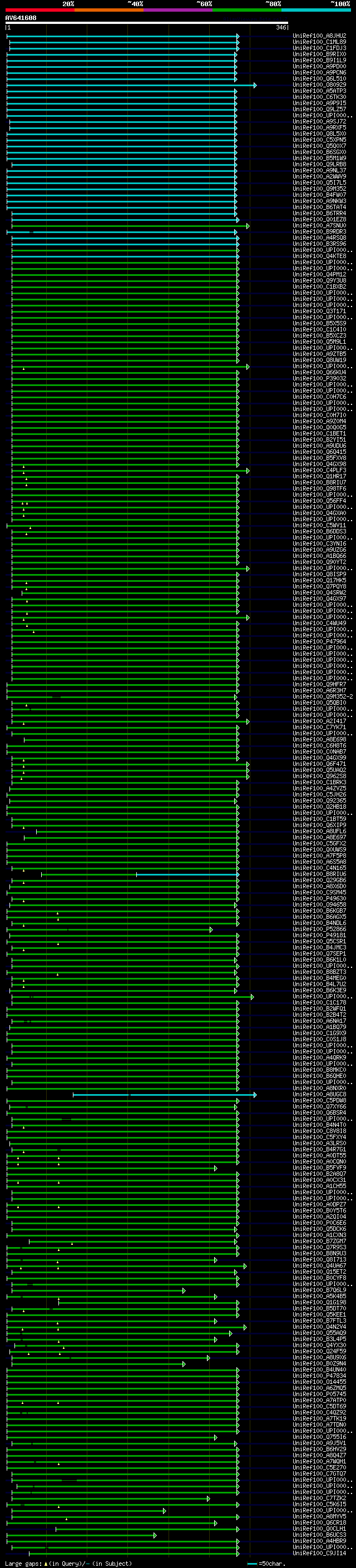Image resolution: width=356 pixels, height=1568 pixels.
Task: Click the UniRef100_P47964 label
Action: (319, 641)
